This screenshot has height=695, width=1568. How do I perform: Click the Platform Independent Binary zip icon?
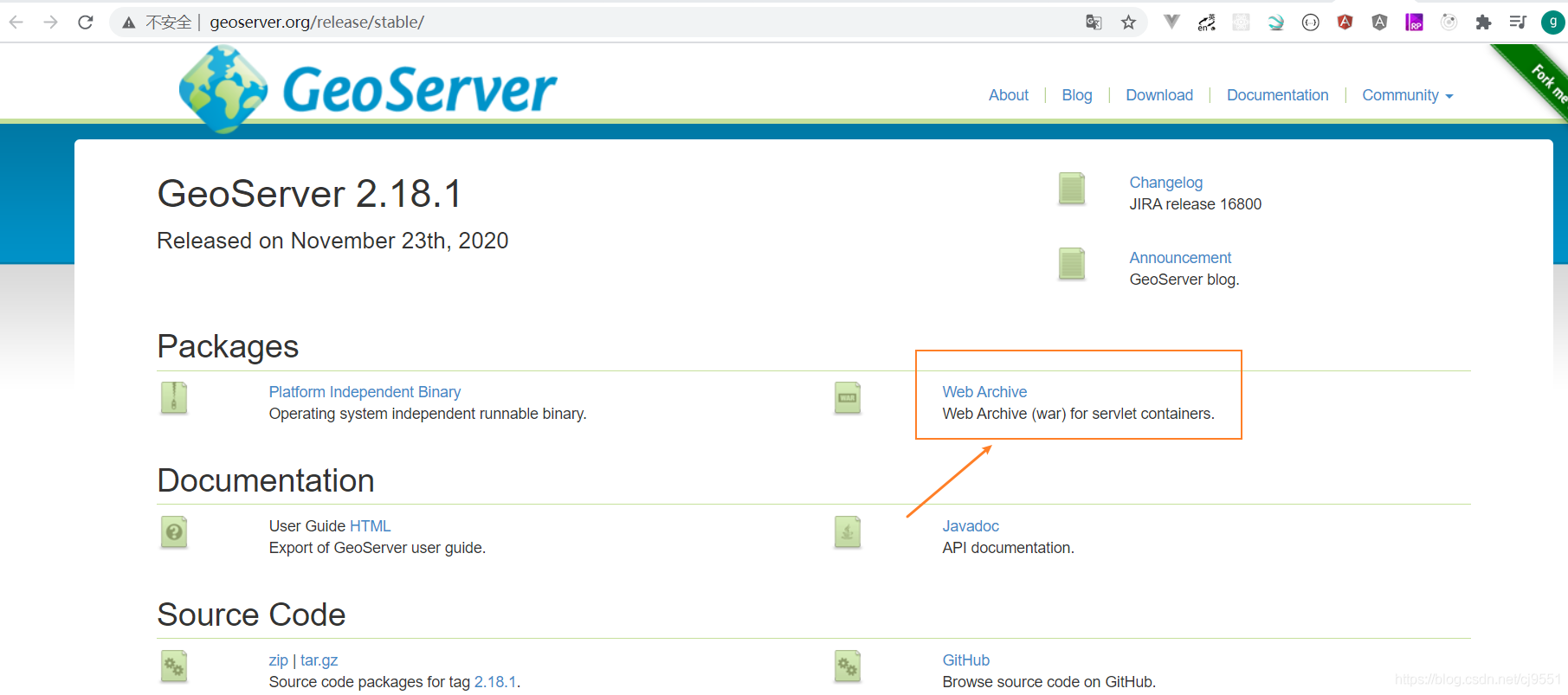174,398
